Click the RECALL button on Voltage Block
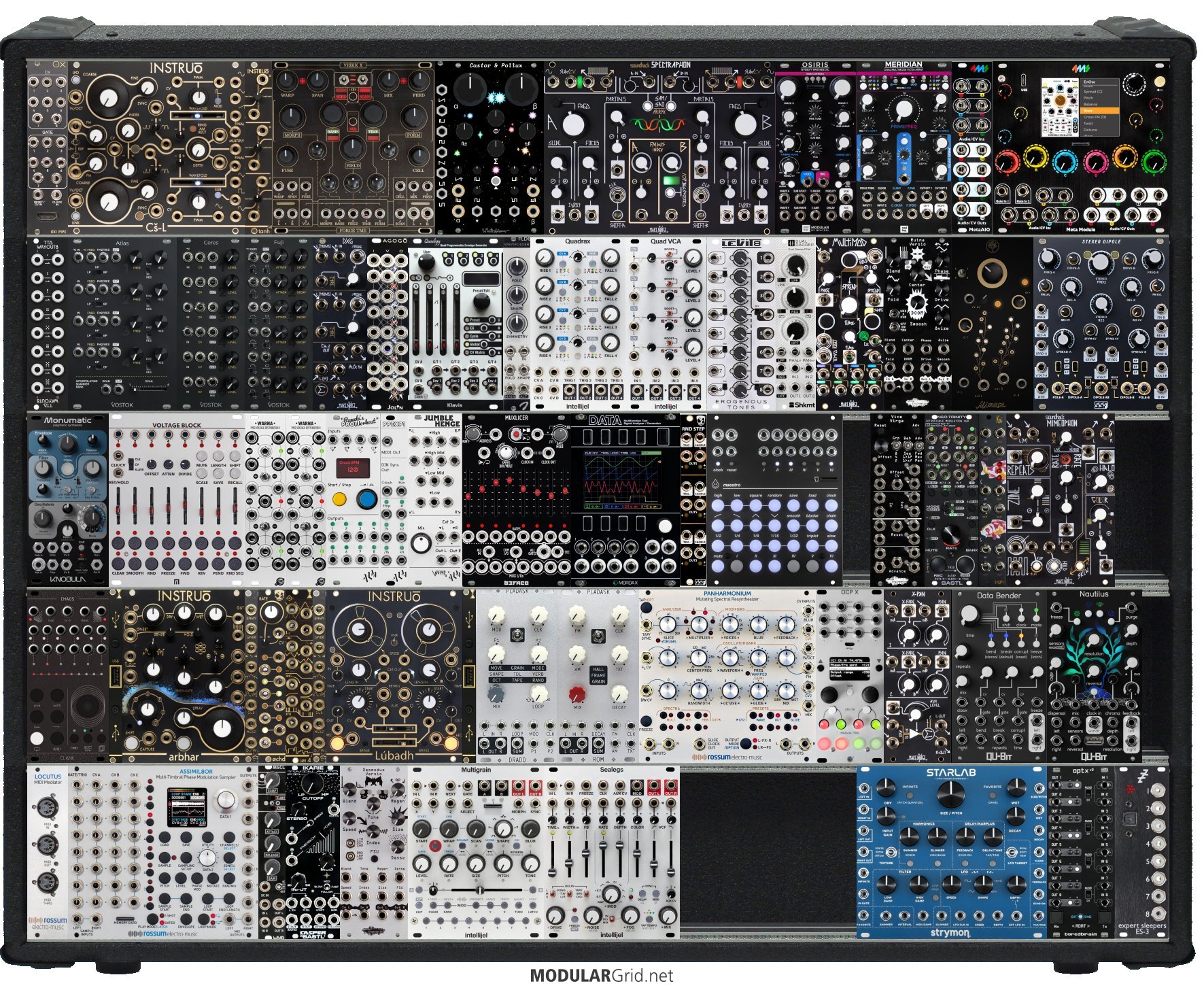The width and height of the screenshot is (1204, 990). coord(235,474)
